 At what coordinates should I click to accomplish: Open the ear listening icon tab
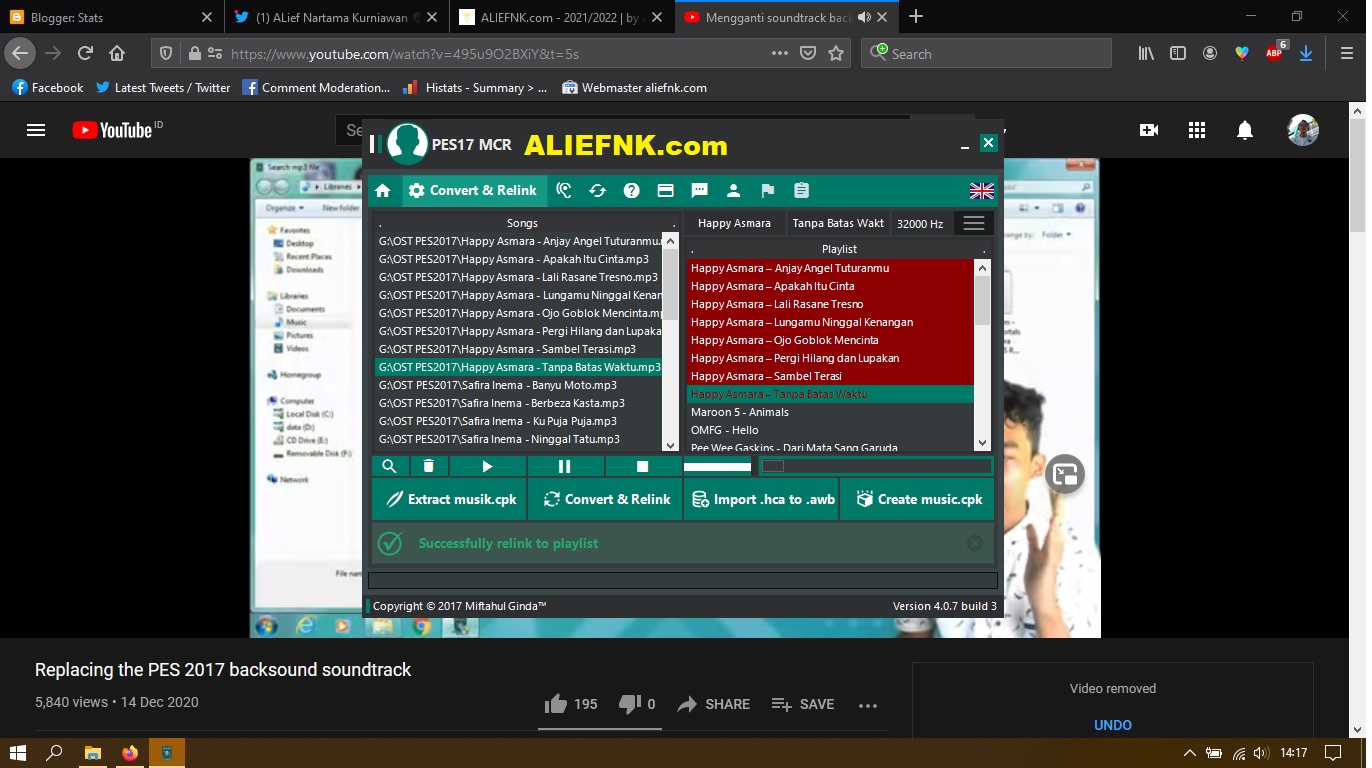point(564,191)
